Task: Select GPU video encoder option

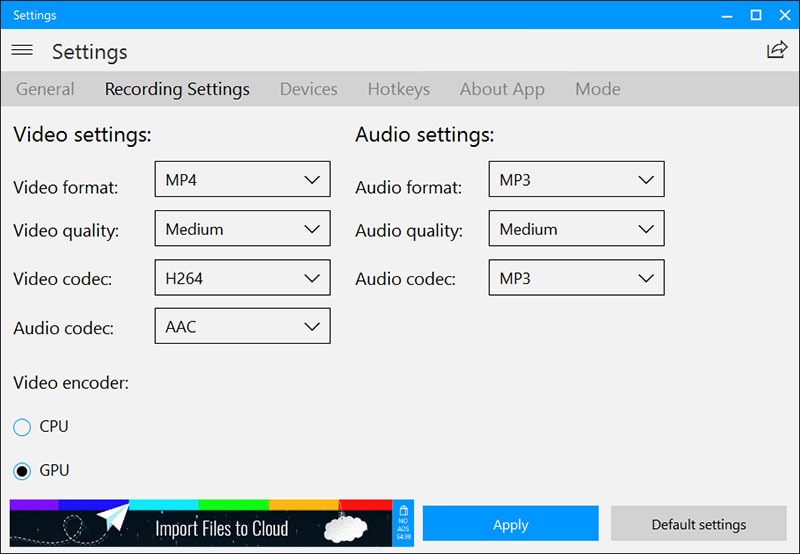Action: tap(22, 471)
